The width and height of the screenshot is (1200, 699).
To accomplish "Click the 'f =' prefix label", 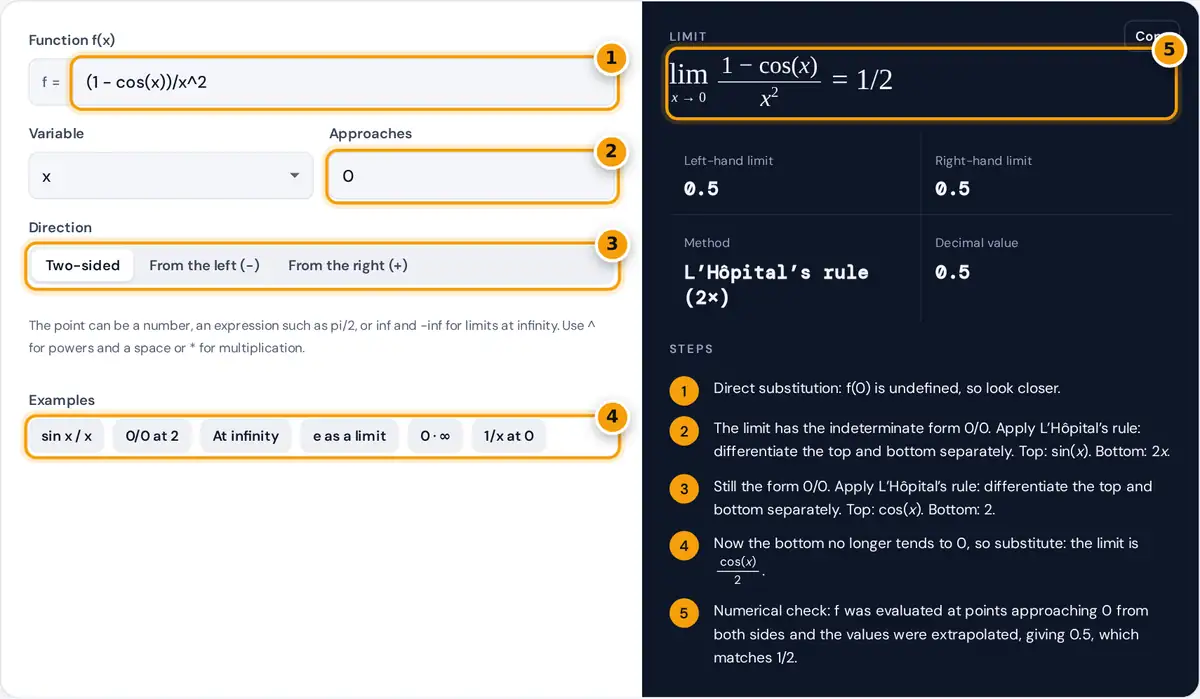I will click(x=50, y=83).
